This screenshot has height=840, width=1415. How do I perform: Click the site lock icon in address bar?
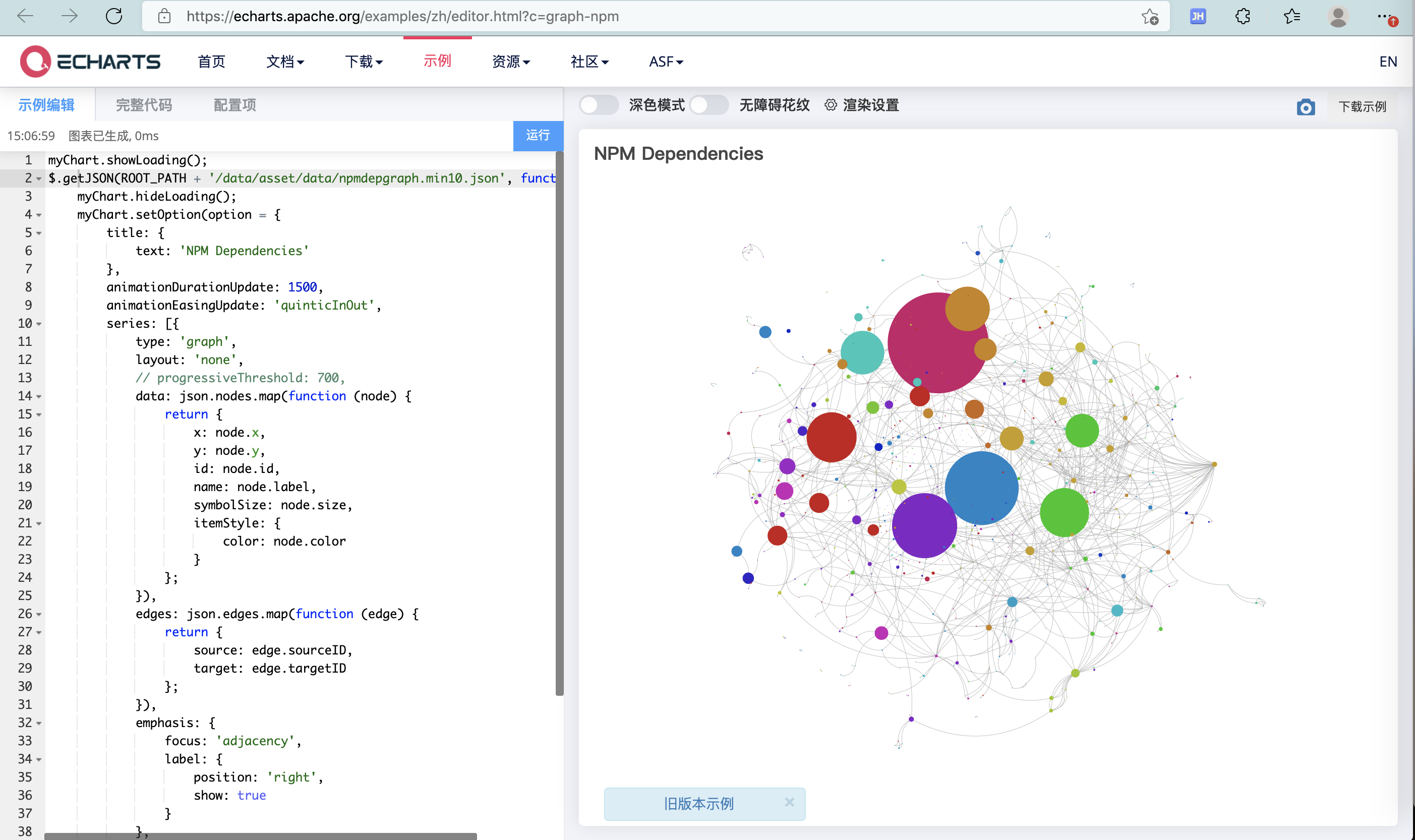click(x=164, y=17)
